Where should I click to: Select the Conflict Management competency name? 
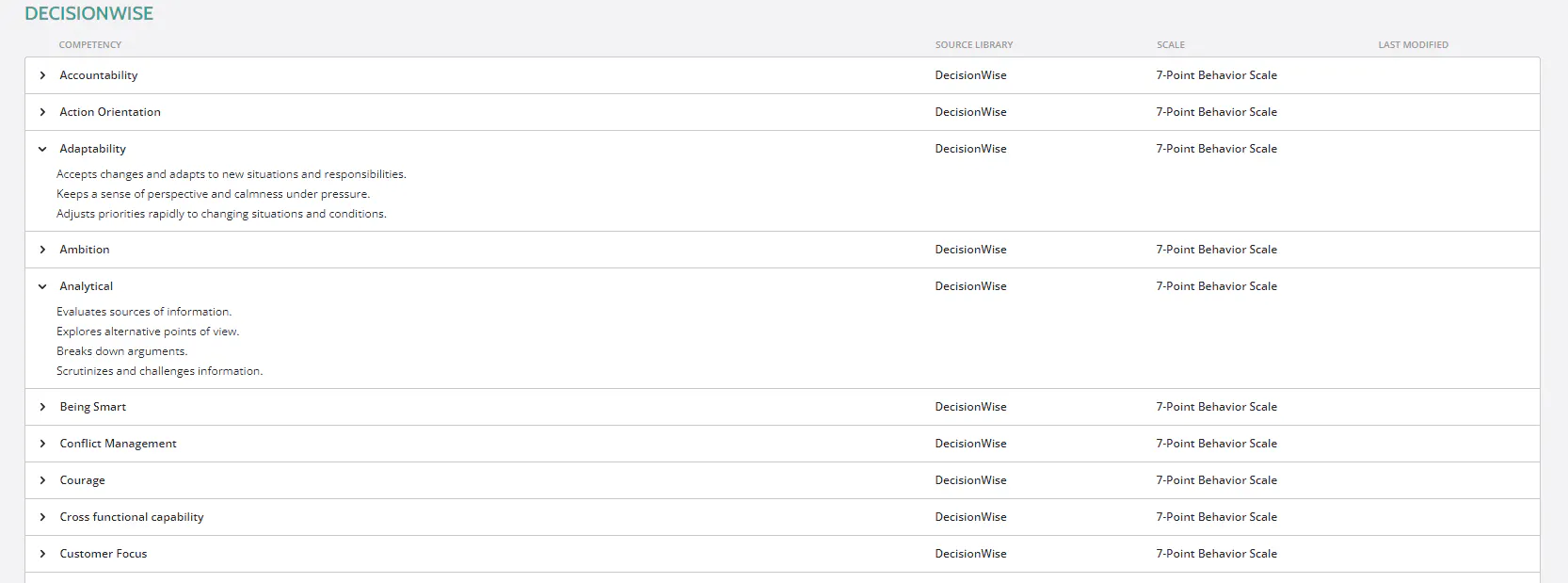coord(119,444)
